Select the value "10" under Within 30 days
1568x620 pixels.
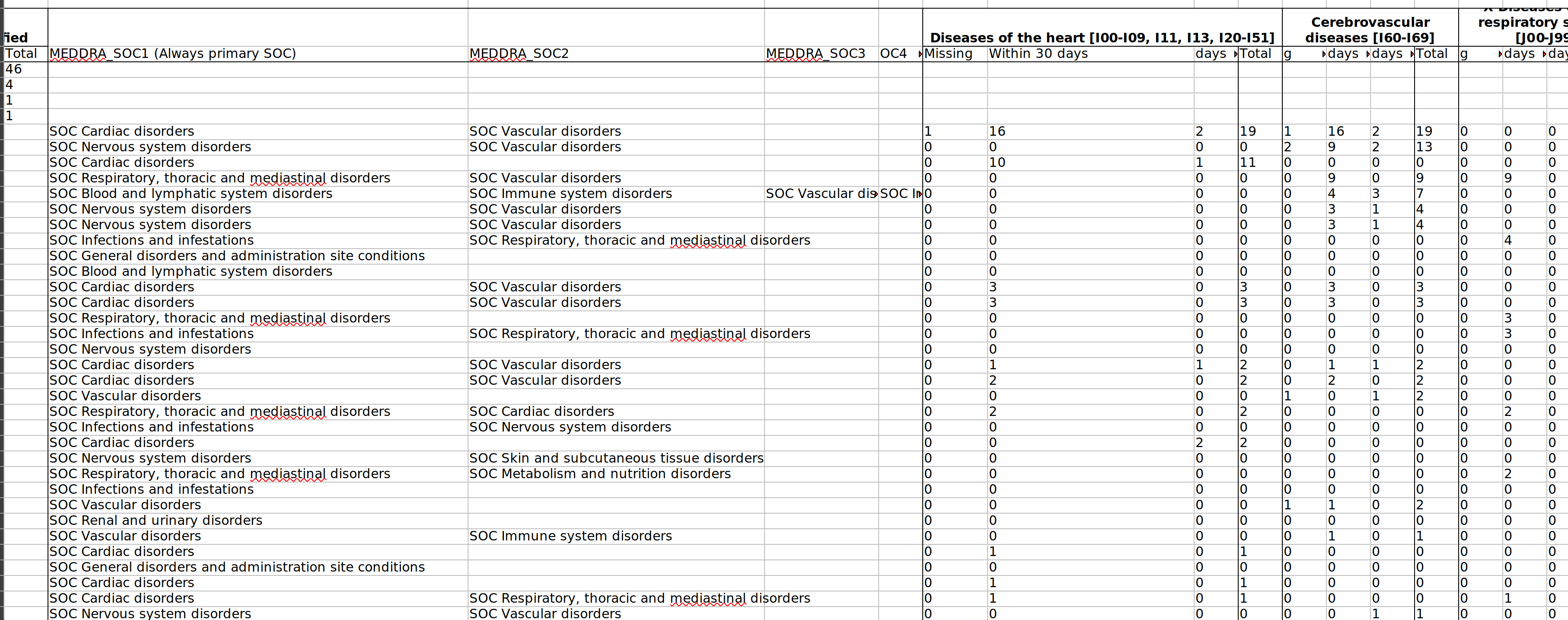pyautogui.click(x=1090, y=163)
